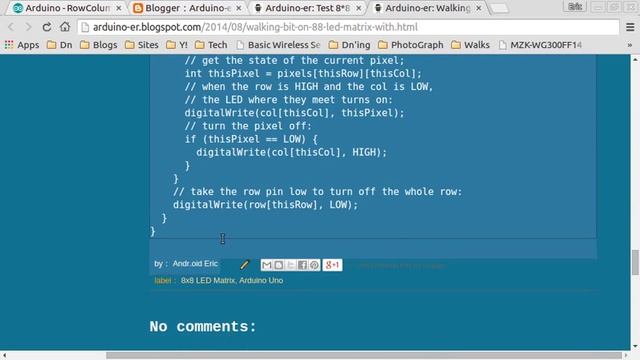
Task: Open the Blogs bookmarks folder
Action: [98, 45]
